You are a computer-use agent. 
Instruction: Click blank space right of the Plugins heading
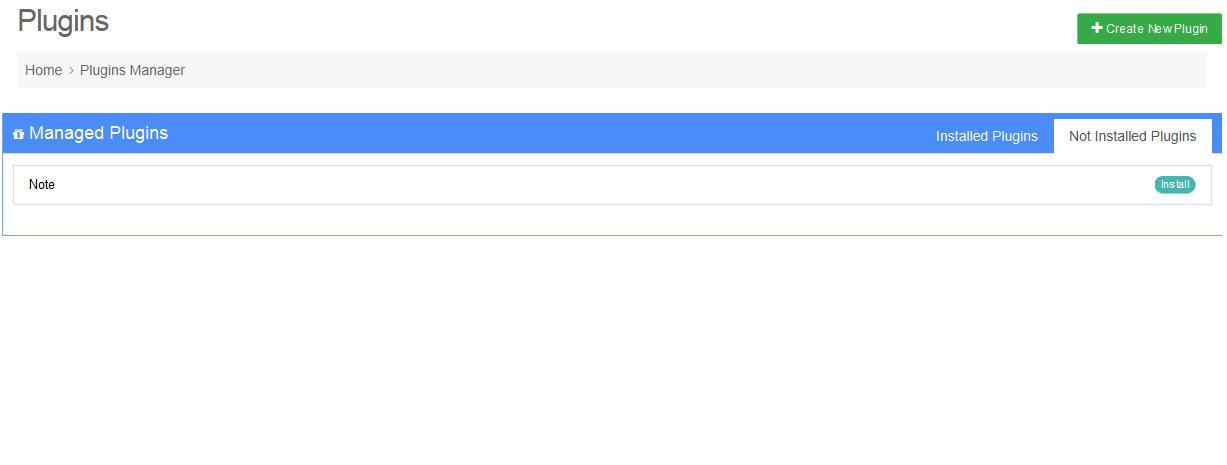point(500,20)
